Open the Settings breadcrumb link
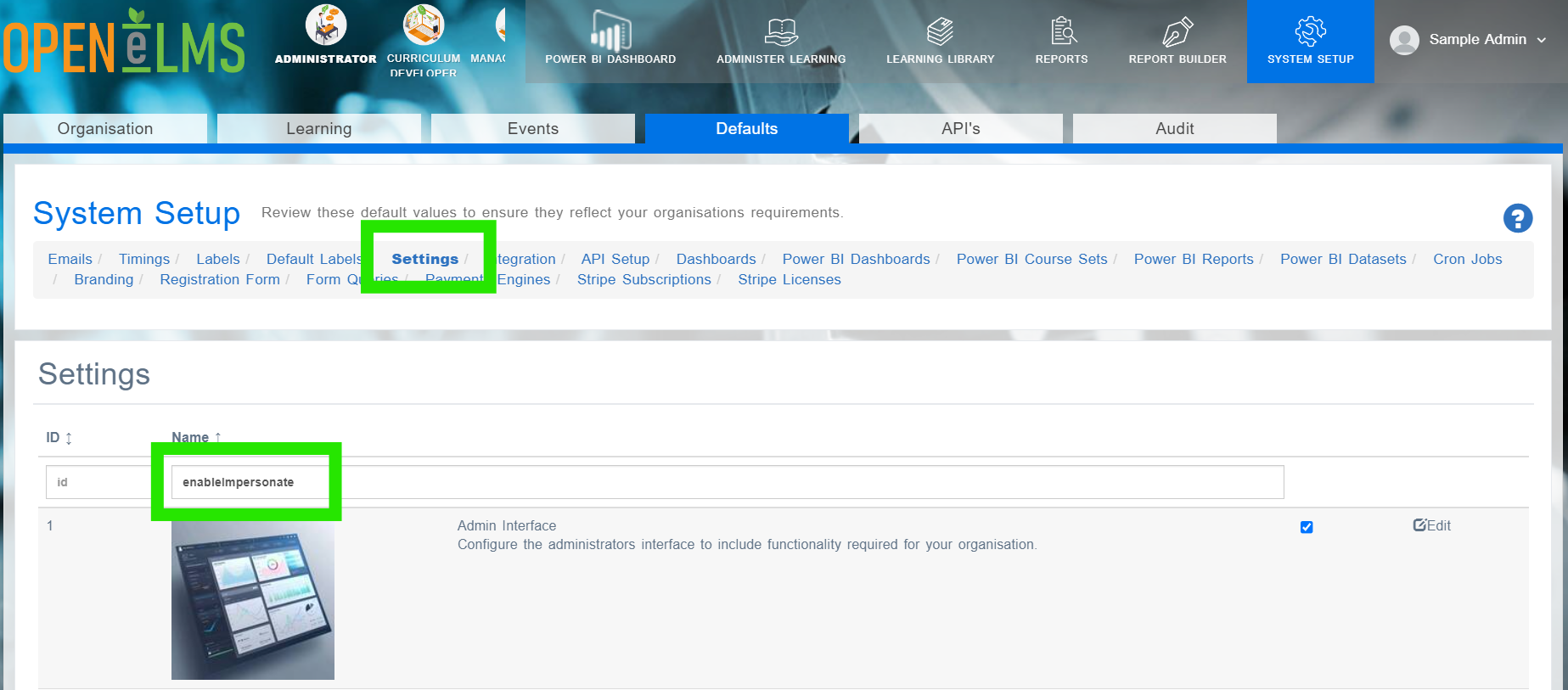Screen dimensions: 1568x690 (x=425, y=259)
